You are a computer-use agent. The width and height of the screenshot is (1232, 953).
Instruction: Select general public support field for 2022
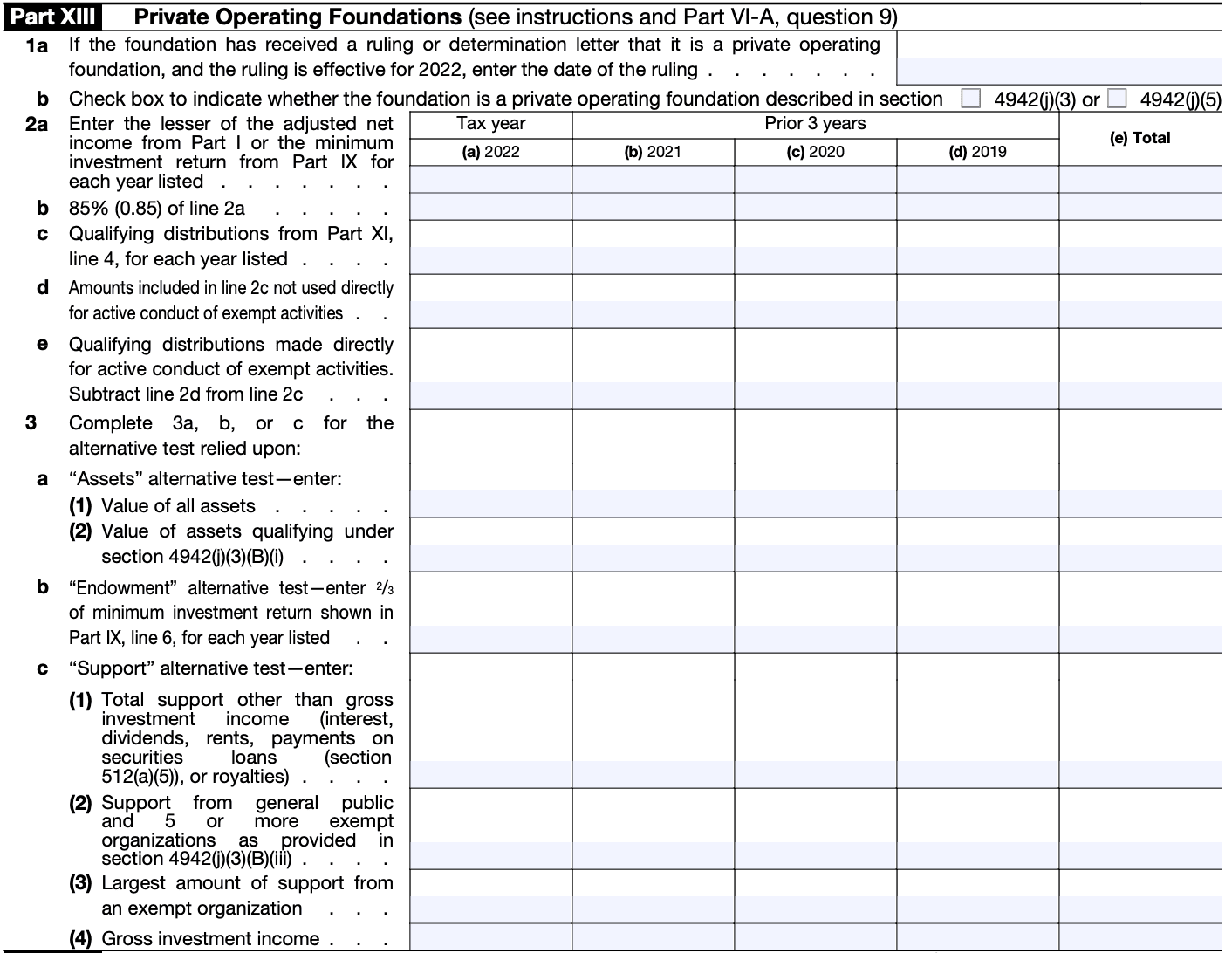pos(490,855)
